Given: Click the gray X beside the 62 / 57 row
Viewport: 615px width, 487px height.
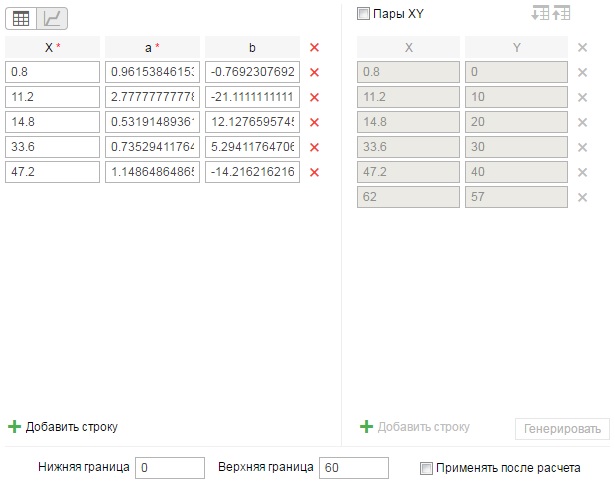Looking at the screenshot, I should pyautogui.click(x=582, y=197).
